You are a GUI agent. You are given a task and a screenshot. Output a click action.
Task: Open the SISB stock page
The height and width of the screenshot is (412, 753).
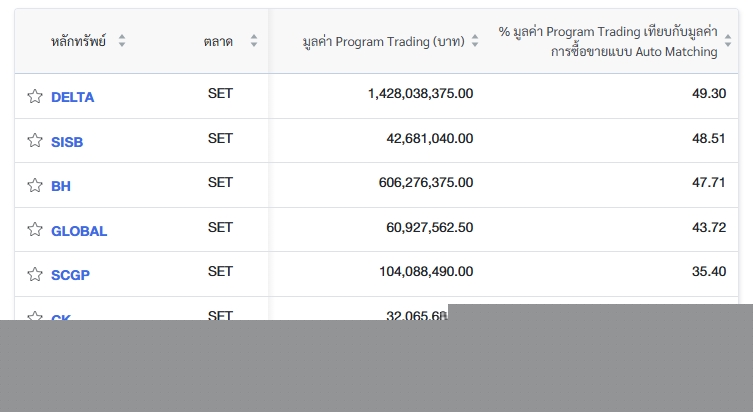(x=67, y=142)
